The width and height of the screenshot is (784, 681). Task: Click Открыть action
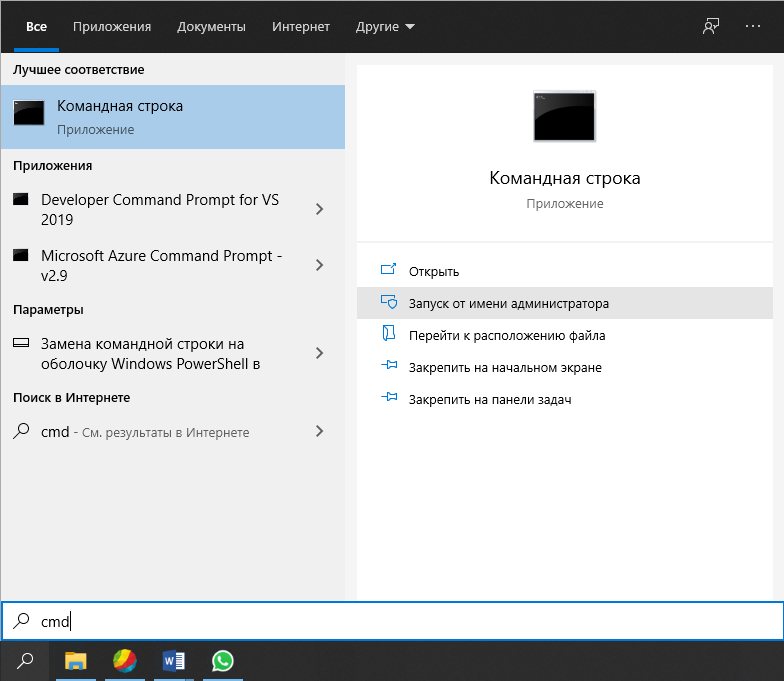564,271
